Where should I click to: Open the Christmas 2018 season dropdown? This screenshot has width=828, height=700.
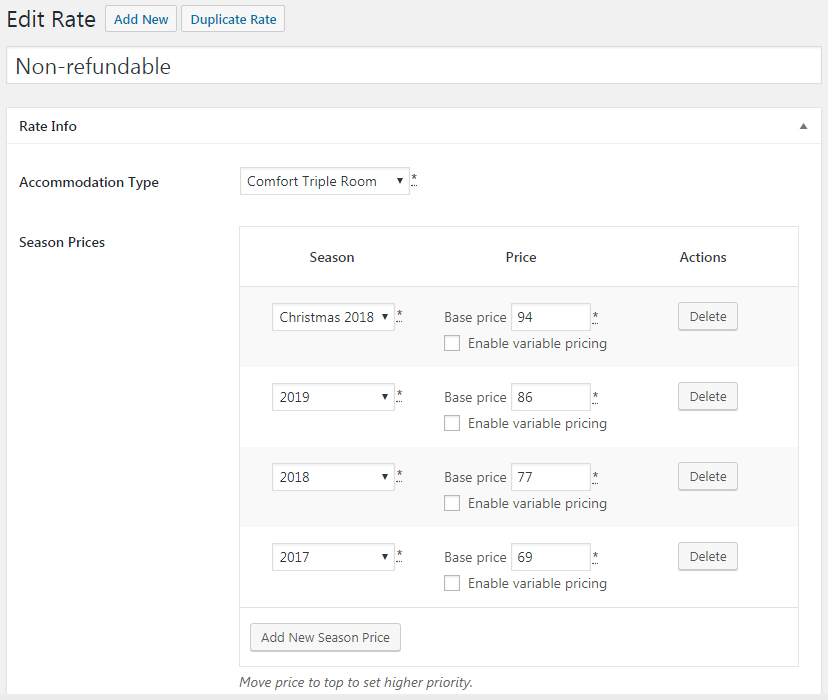tap(333, 317)
